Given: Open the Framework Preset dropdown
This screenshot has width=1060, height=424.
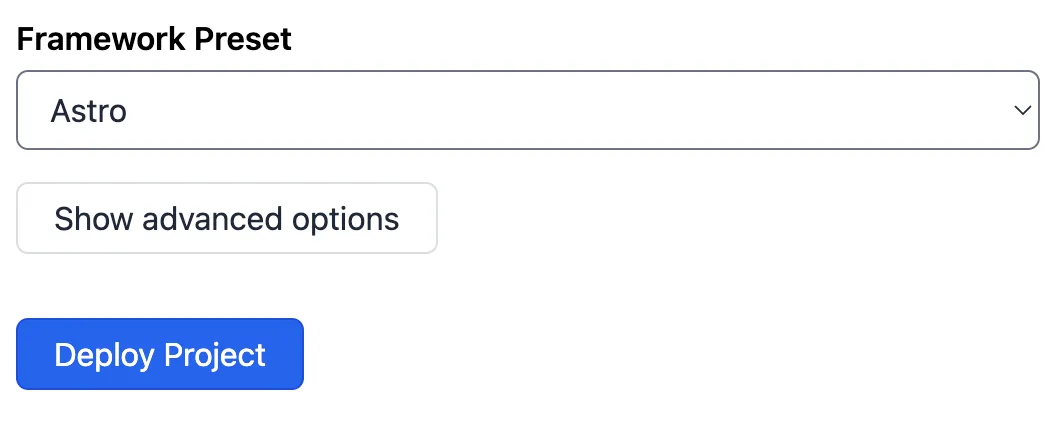Looking at the screenshot, I should click(527, 110).
